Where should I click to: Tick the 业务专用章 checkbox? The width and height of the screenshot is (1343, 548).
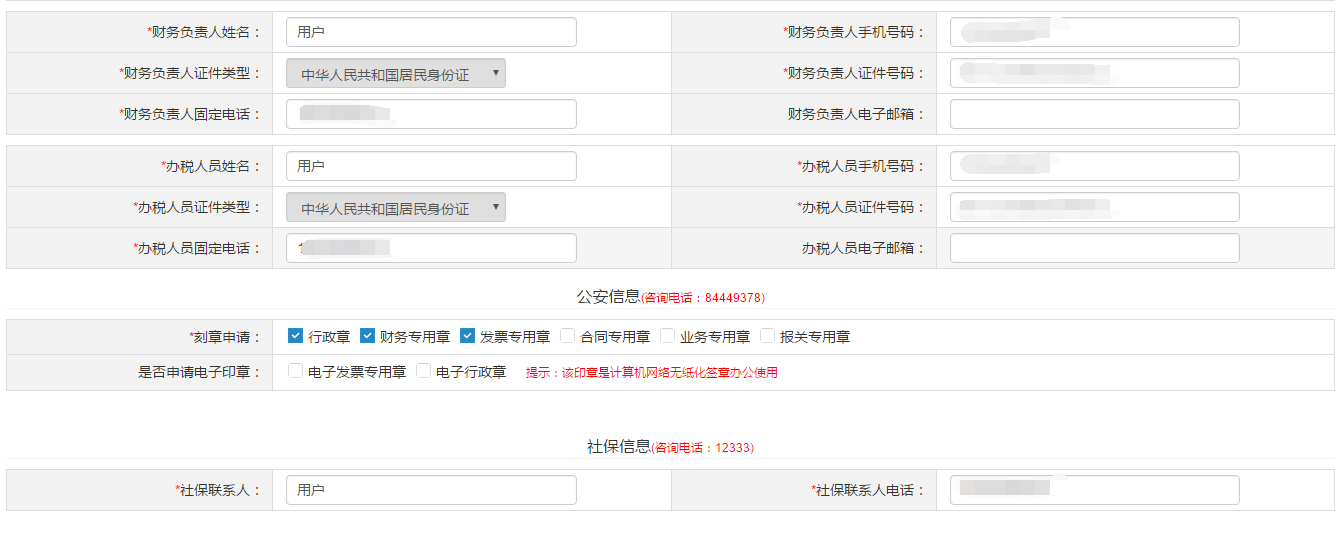(x=667, y=336)
